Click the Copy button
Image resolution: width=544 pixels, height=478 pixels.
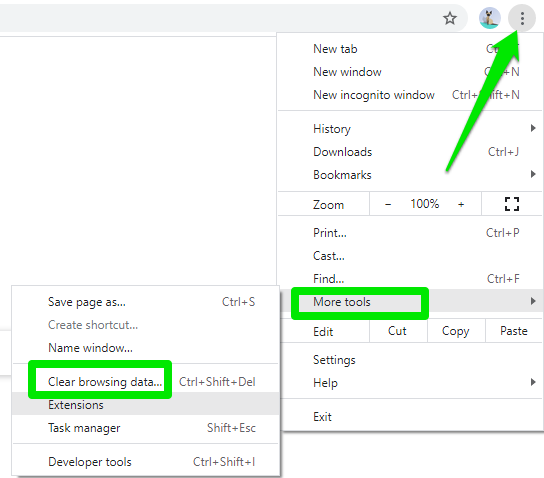coord(456,331)
